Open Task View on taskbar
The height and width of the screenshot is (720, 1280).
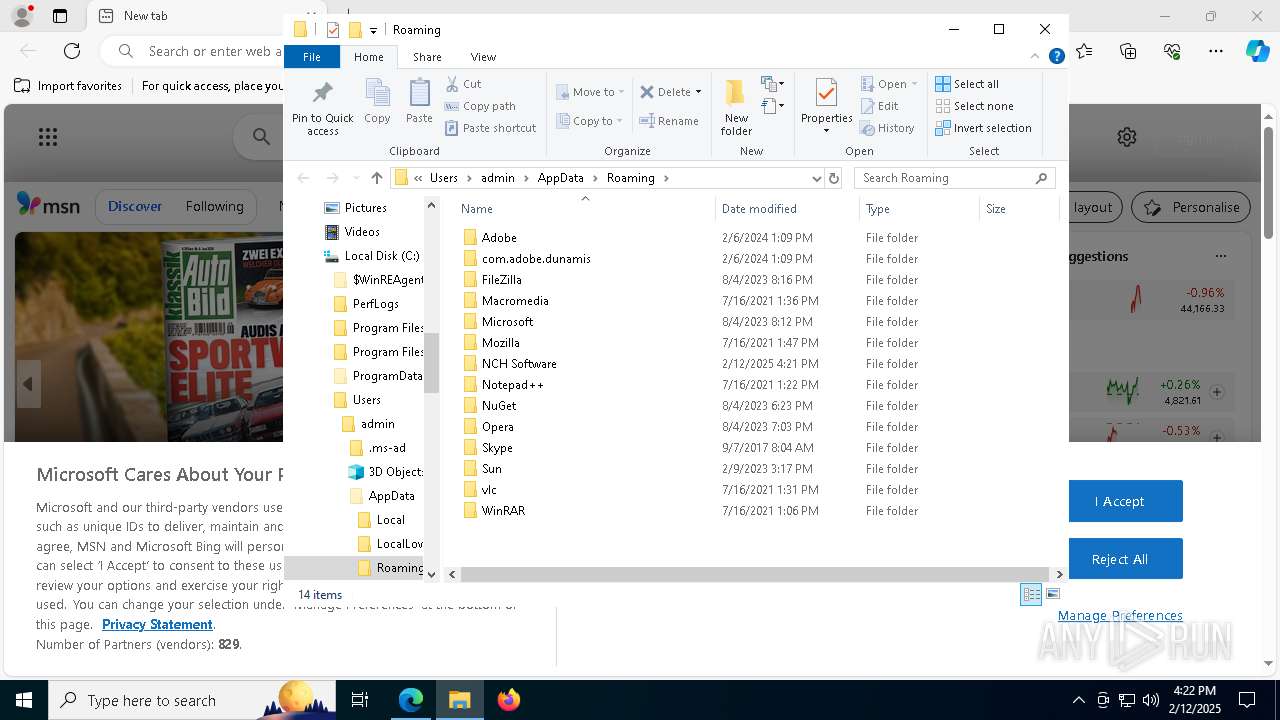click(360, 700)
